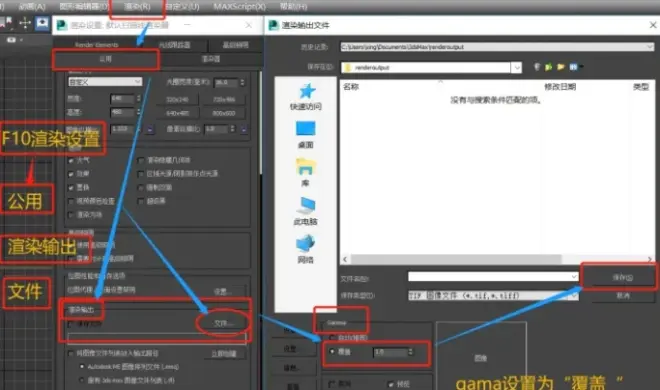
Task: Click the Create Now button
Action: tap(224, 354)
